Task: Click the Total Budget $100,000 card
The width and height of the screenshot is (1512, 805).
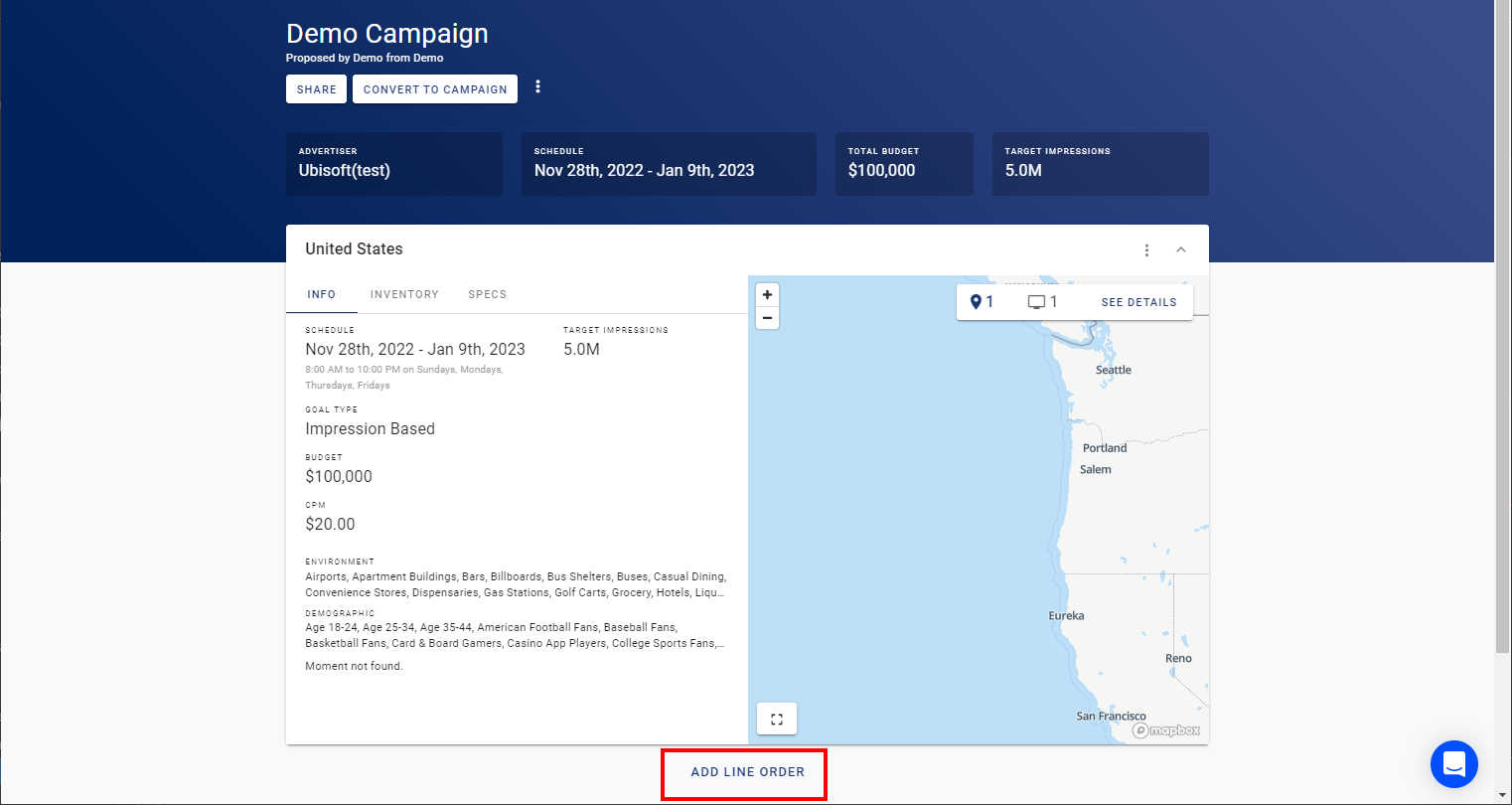Action: coord(904,164)
